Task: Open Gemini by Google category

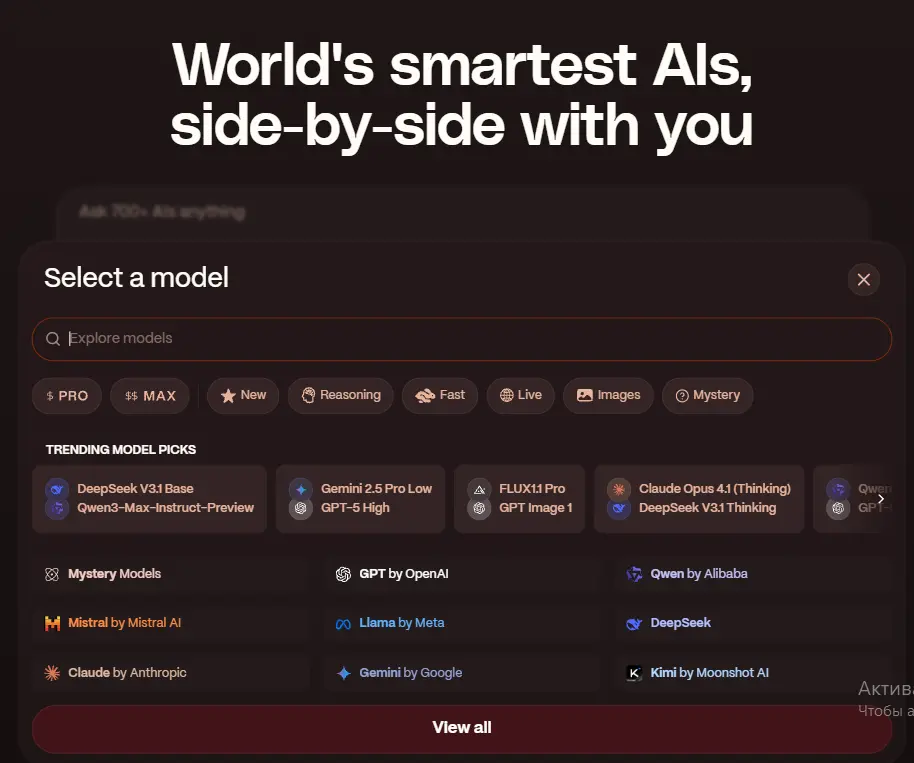Action: coord(462,673)
